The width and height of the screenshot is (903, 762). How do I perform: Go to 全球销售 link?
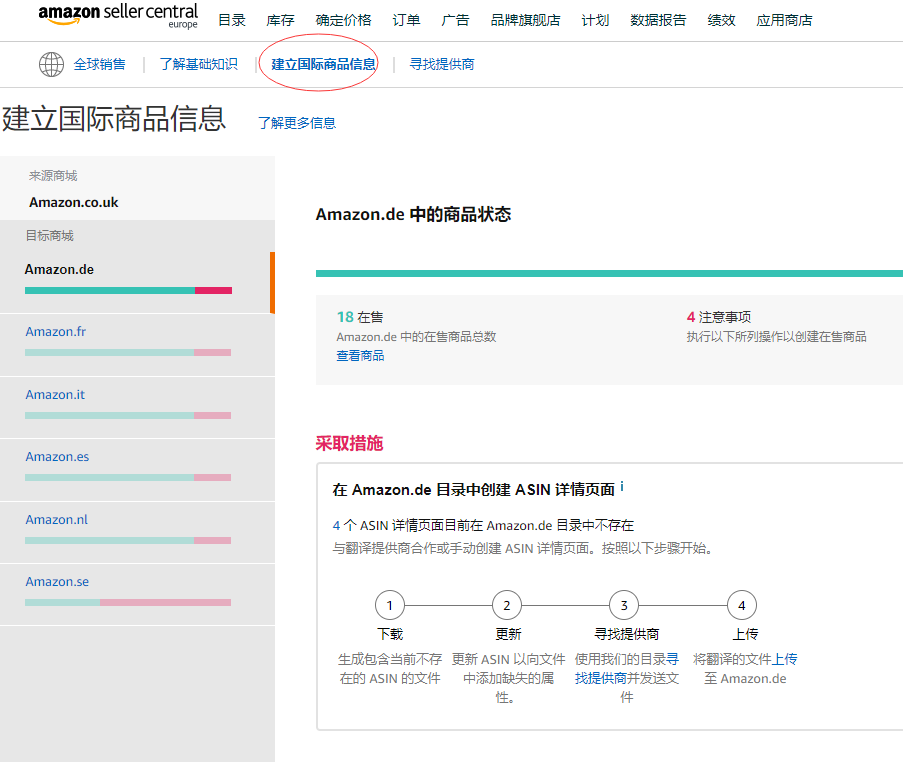pos(100,64)
